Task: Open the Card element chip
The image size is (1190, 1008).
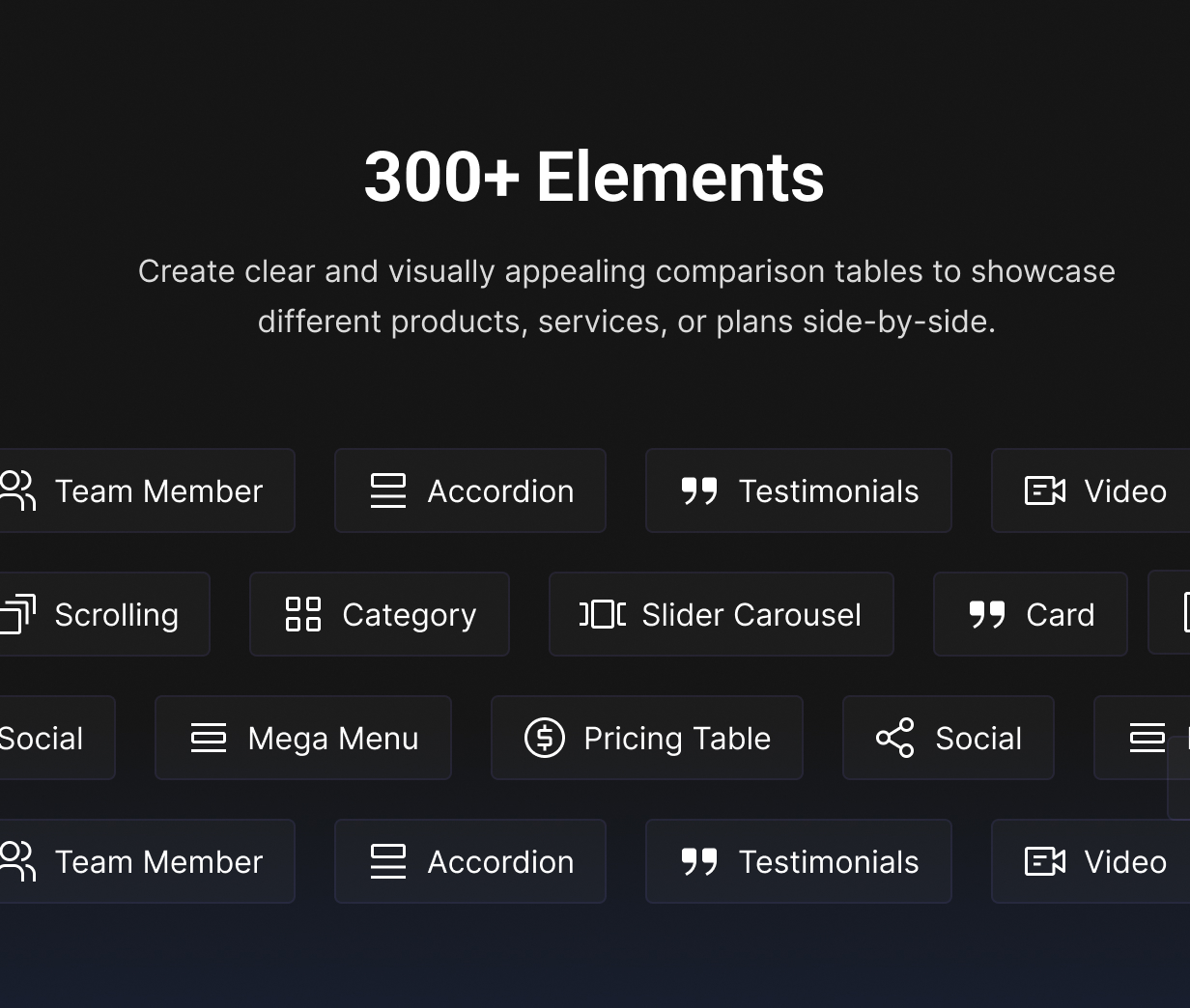Action: pos(1031,614)
